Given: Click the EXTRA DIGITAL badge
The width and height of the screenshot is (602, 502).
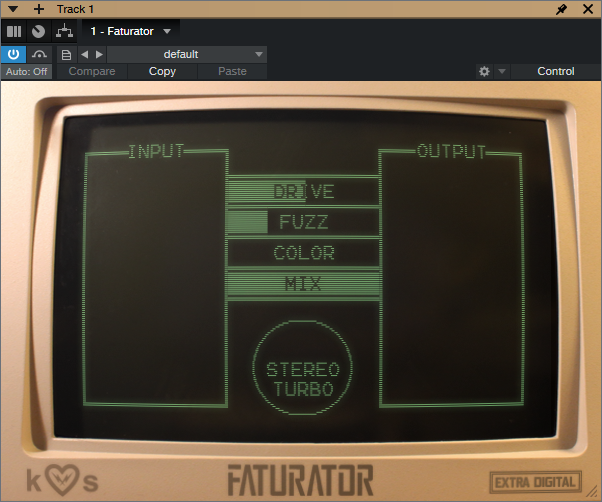Looking at the screenshot, I should click(x=535, y=482).
